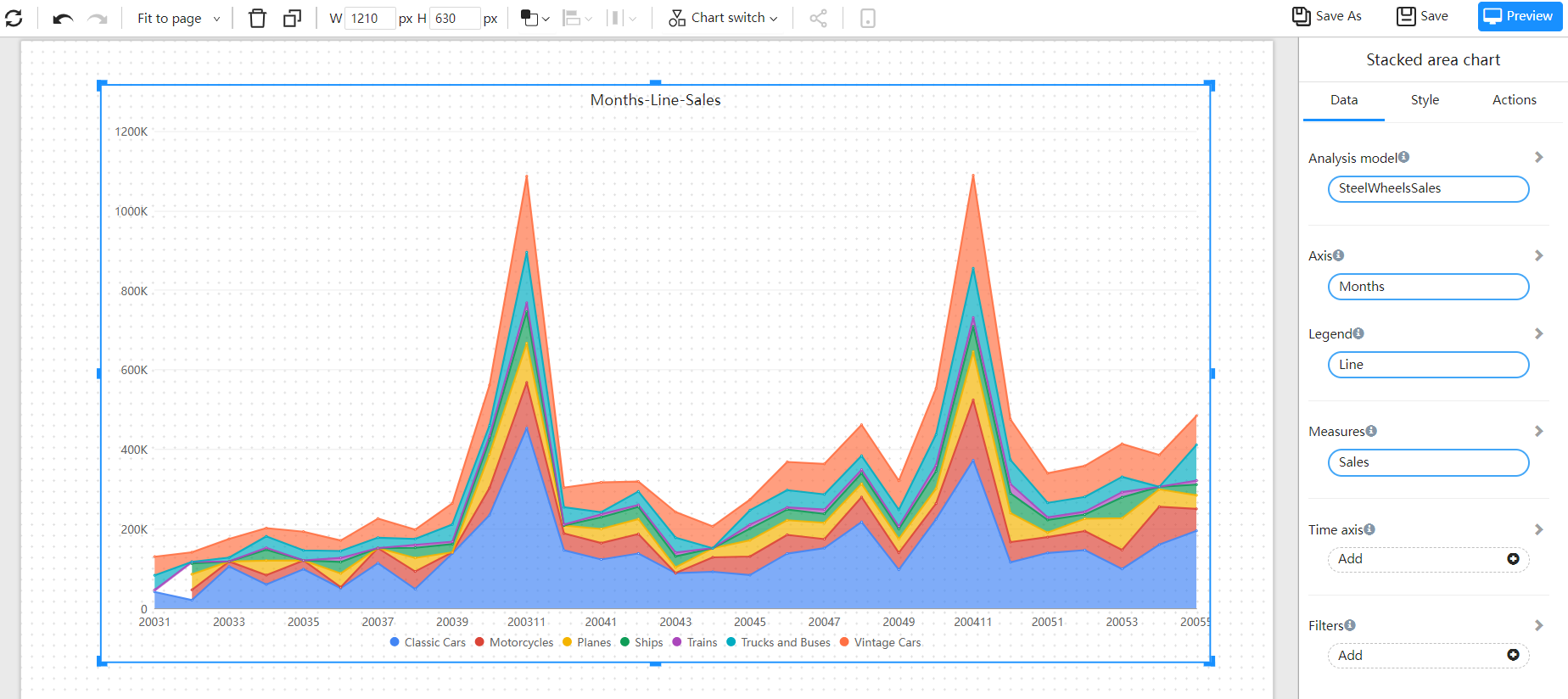
Task: Toggle Ships legend series
Action: [x=641, y=642]
